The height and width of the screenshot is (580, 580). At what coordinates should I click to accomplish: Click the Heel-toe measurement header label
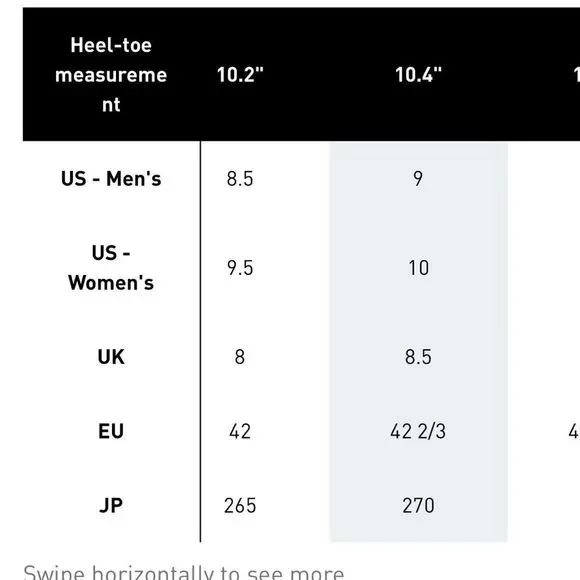pos(111,75)
